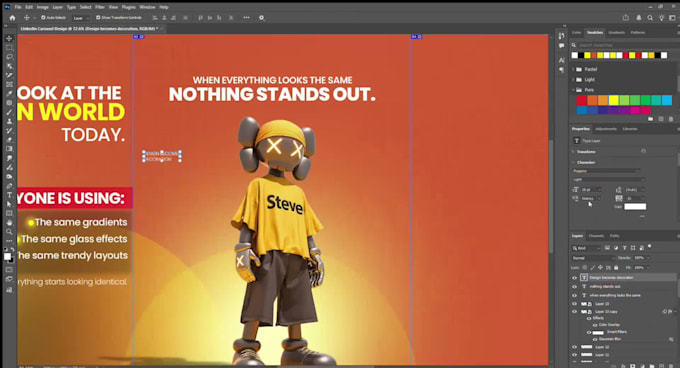This screenshot has height=368, width=680.
Task: Open the File menu
Action: 18,7
